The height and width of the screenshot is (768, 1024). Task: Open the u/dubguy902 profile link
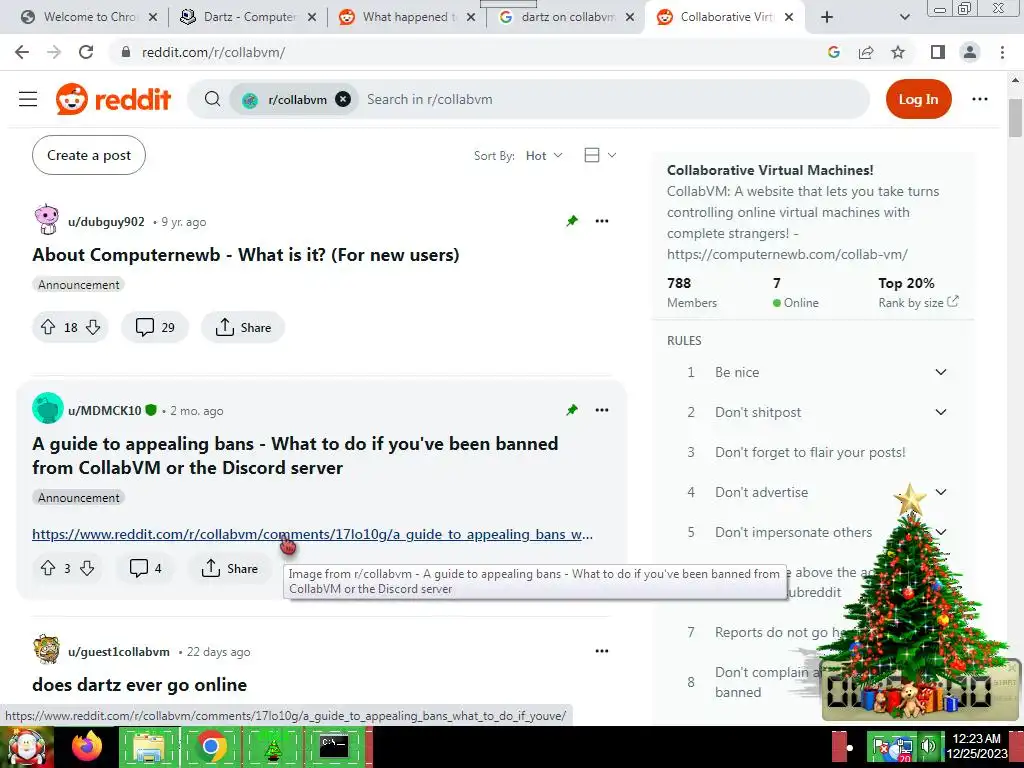106,221
